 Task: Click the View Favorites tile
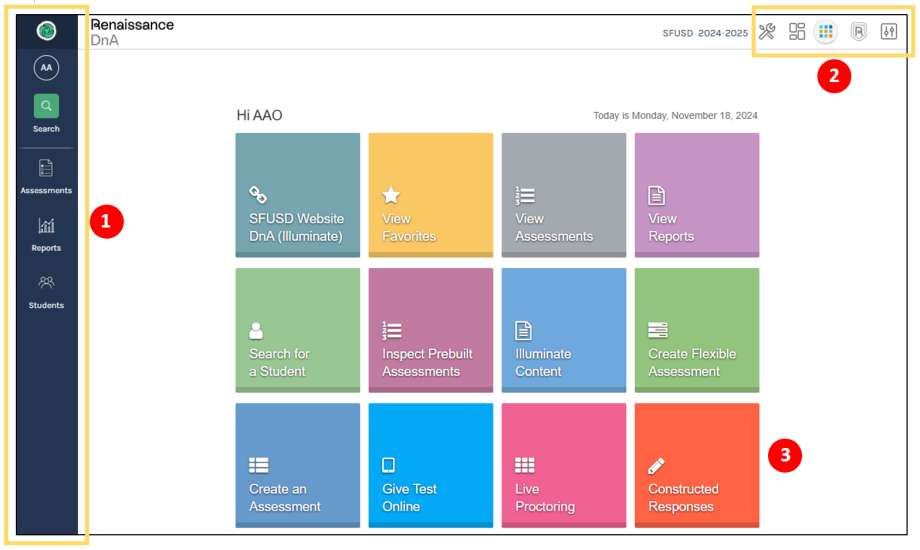[430, 195]
